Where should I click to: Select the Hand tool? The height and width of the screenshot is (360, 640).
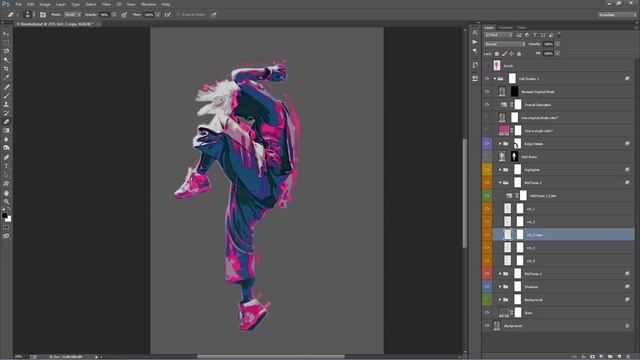coord(6,193)
